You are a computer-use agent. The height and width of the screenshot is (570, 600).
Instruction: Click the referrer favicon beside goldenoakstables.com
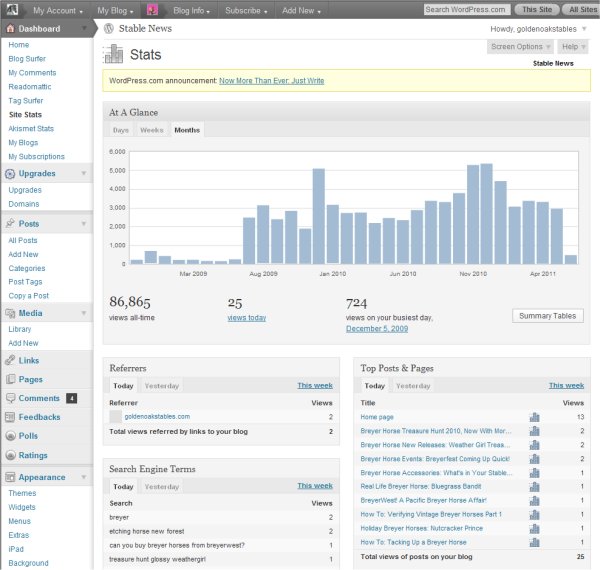[115, 417]
